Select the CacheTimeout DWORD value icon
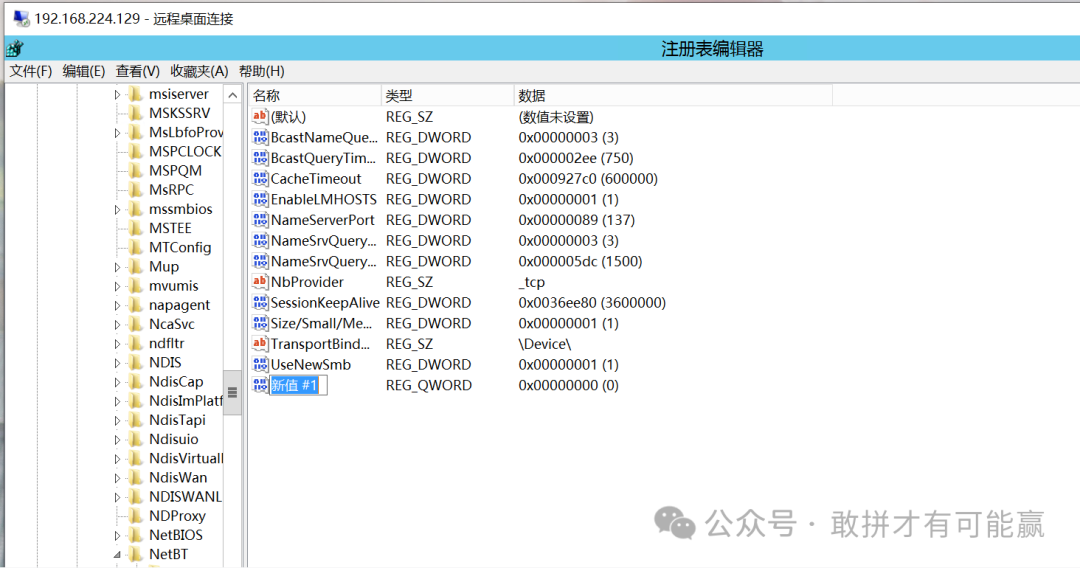This screenshot has width=1080, height=568. click(x=260, y=179)
